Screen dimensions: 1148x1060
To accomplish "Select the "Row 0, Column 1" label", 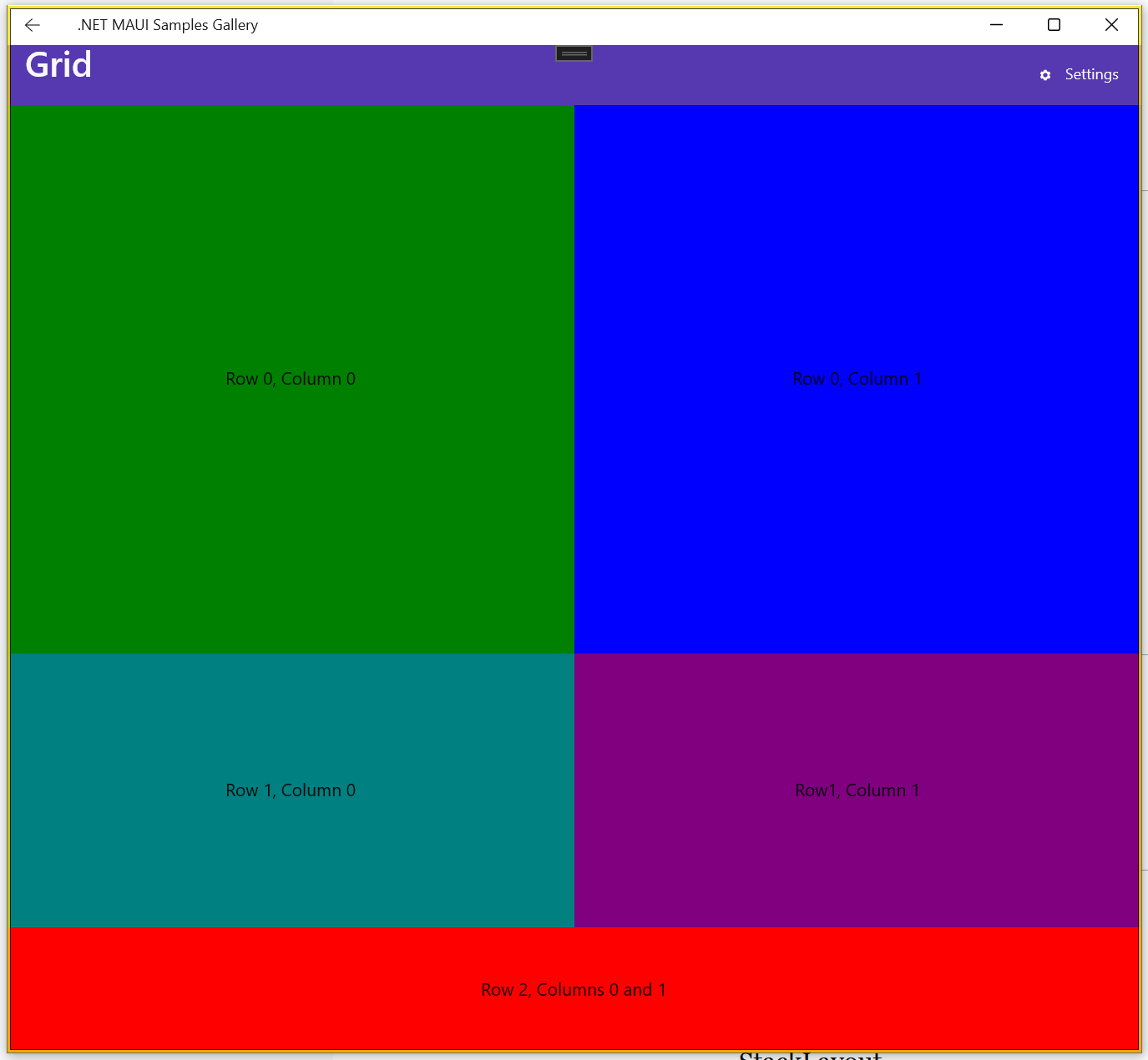I will click(x=857, y=379).
